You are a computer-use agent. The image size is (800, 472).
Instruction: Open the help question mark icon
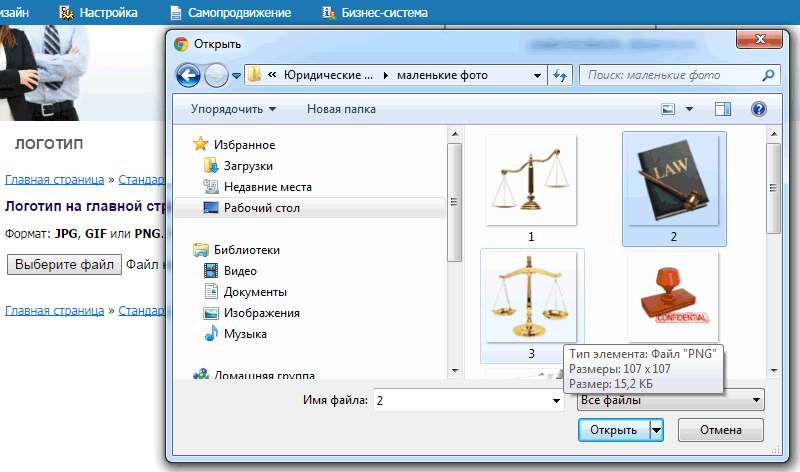[758, 109]
